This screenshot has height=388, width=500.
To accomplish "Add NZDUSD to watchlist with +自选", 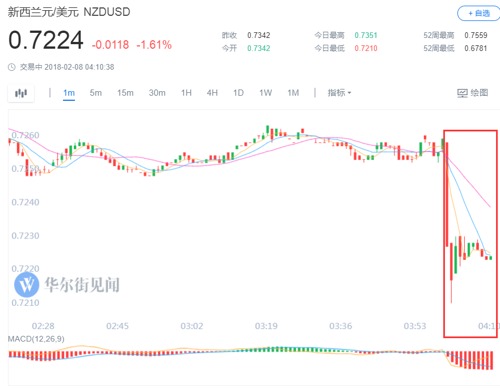I will 479,13.
